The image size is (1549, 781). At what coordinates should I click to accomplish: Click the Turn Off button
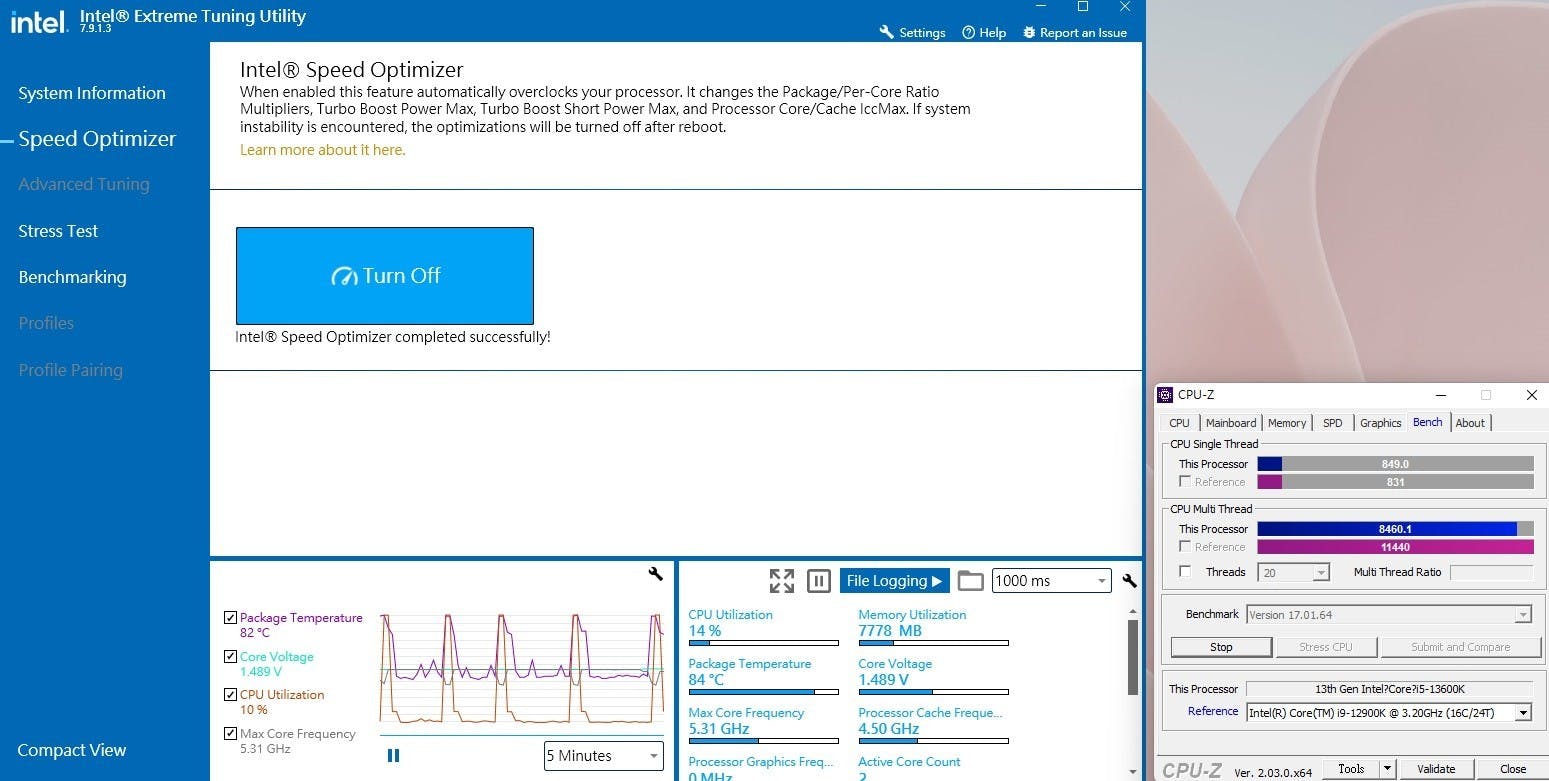pos(385,276)
